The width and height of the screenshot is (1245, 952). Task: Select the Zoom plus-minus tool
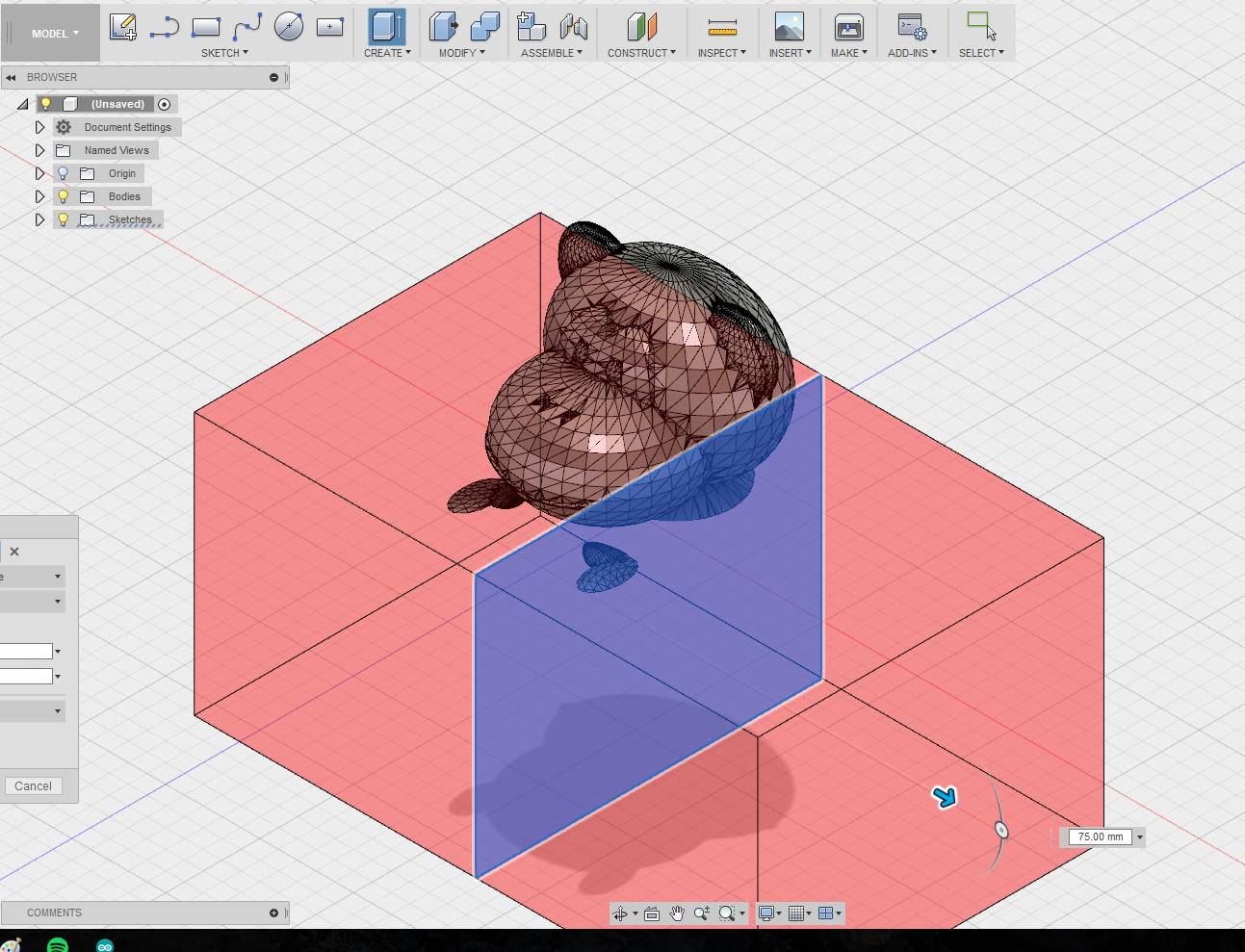click(x=702, y=913)
